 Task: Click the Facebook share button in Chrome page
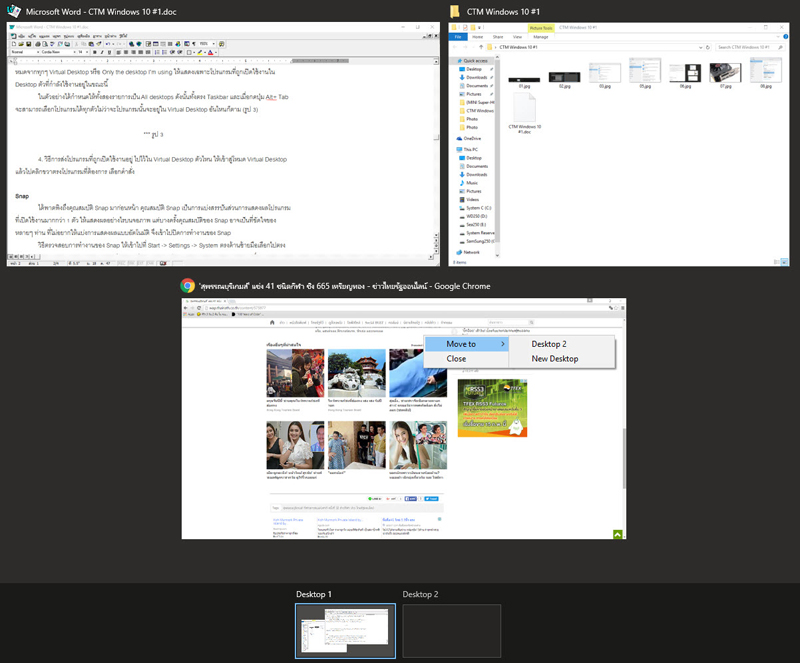pos(411,499)
